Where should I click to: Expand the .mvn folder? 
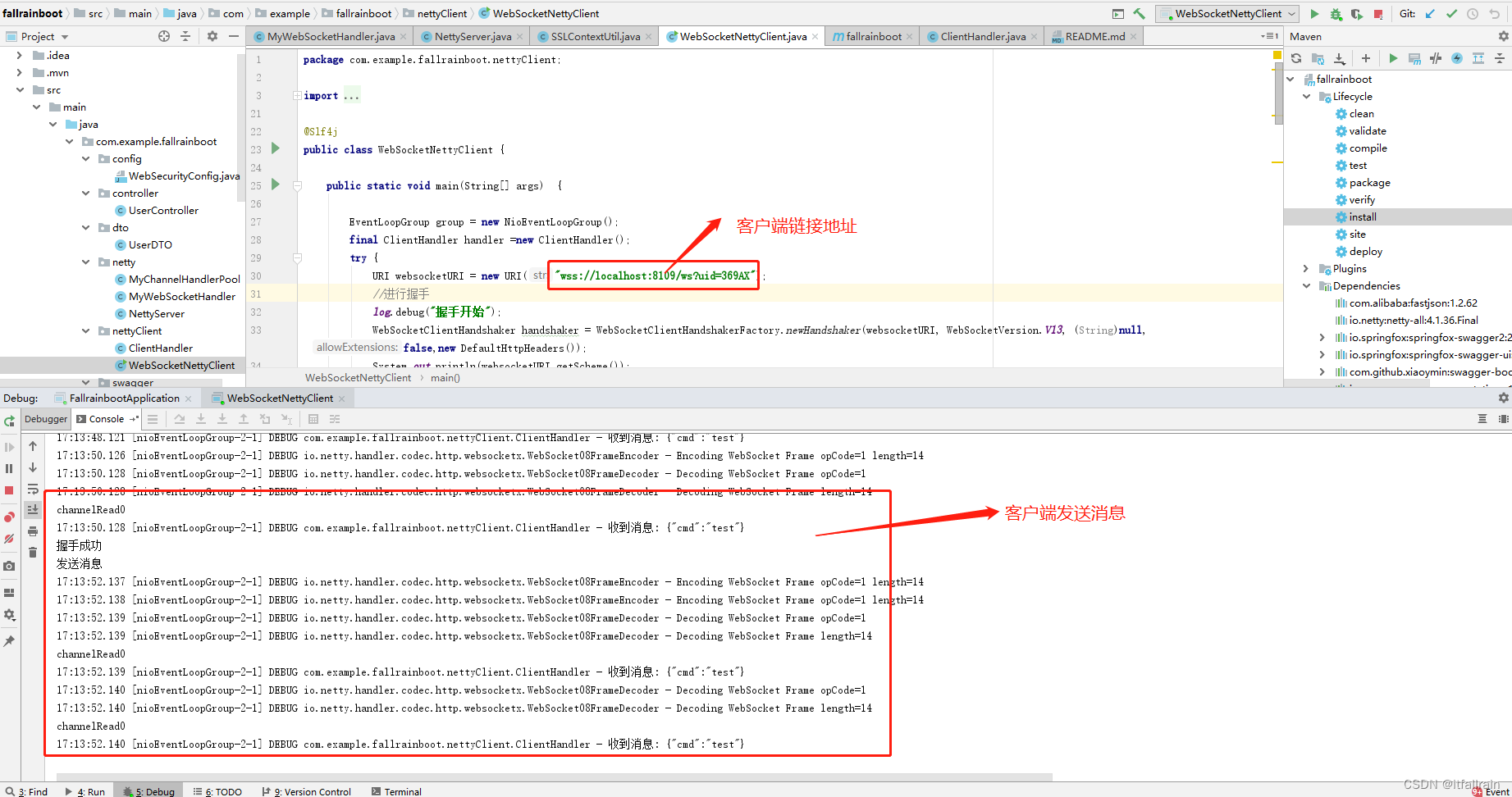point(20,72)
